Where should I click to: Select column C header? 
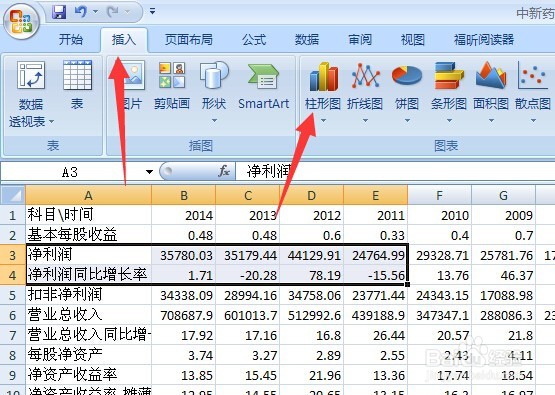point(248,195)
